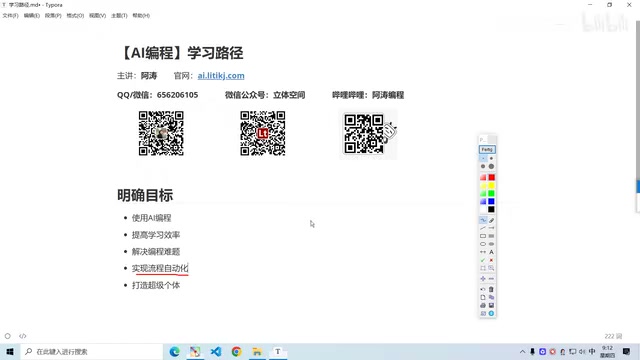Select the dashed selection frame tool
The width and height of the screenshot is (640, 360).
483,268
